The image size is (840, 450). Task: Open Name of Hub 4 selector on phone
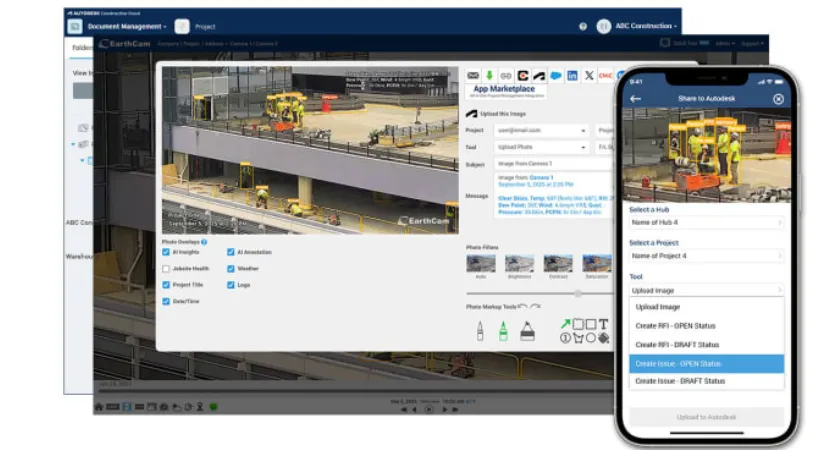(x=707, y=222)
